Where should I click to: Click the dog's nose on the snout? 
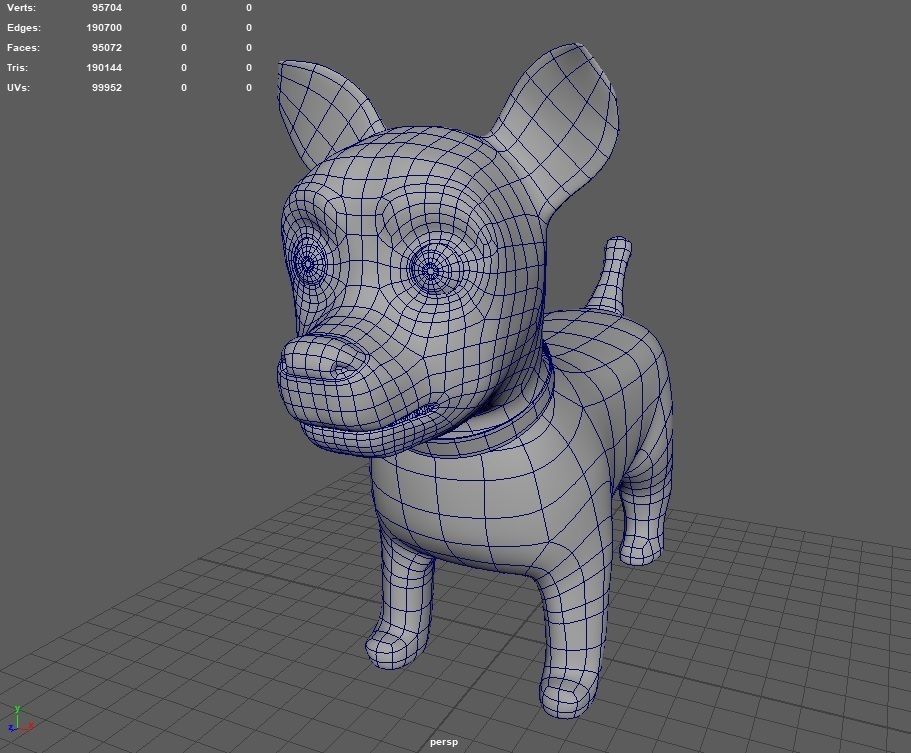coord(324,359)
